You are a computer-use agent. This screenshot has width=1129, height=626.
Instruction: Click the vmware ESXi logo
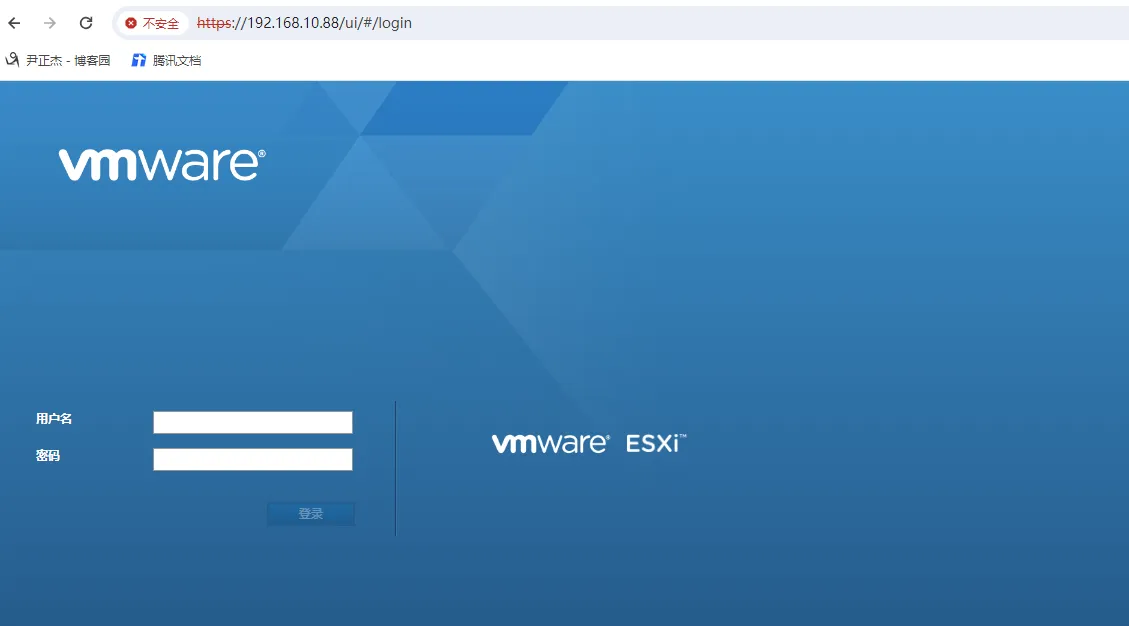point(589,443)
